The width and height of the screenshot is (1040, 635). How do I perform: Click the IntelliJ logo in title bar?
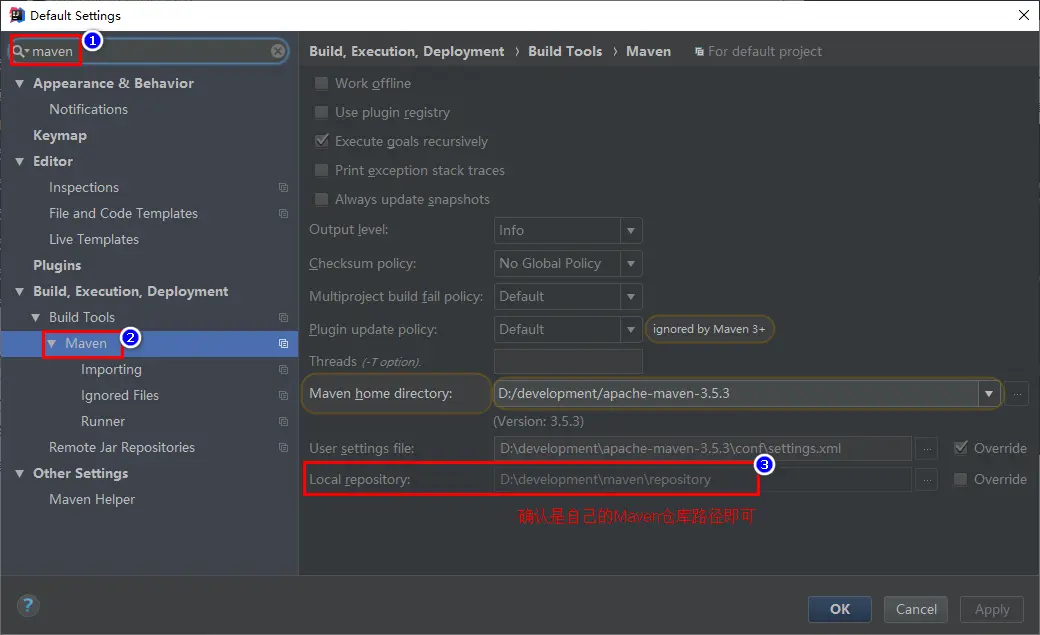point(16,15)
